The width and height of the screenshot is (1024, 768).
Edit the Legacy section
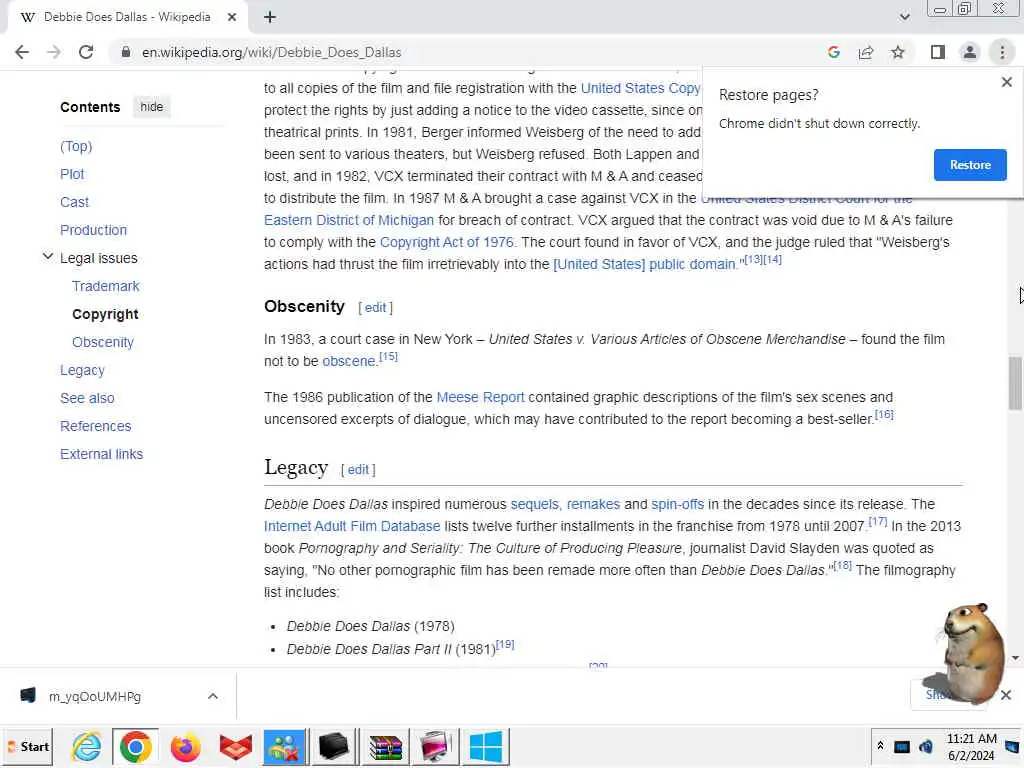(x=358, y=470)
